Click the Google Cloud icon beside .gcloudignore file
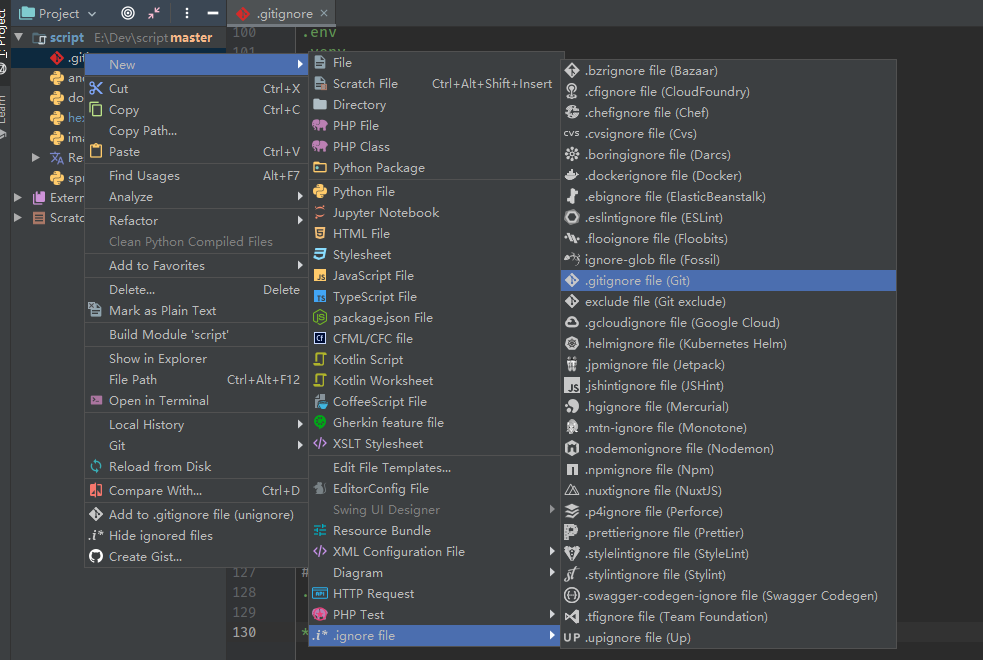 [572, 322]
